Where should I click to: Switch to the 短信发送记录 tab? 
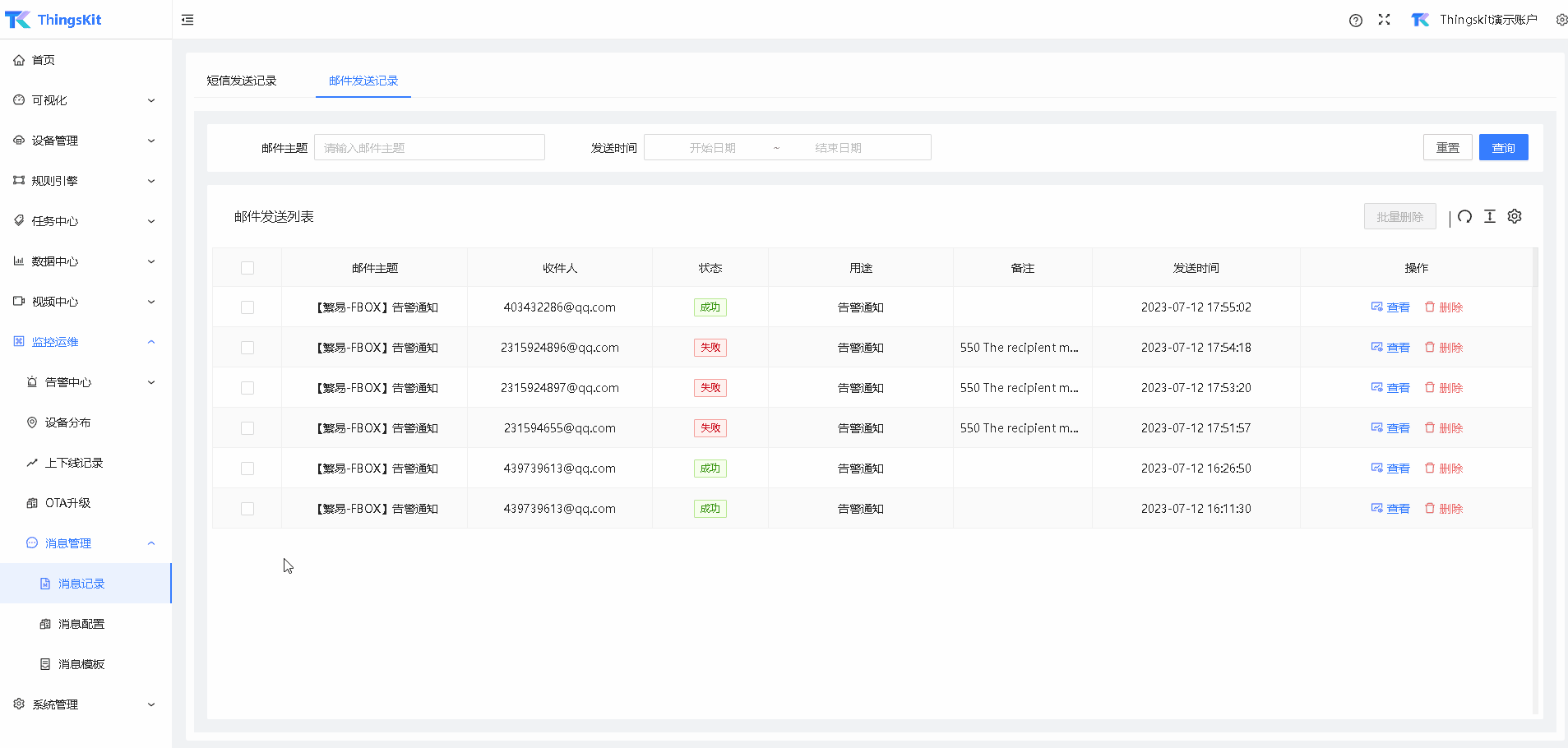(241, 80)
